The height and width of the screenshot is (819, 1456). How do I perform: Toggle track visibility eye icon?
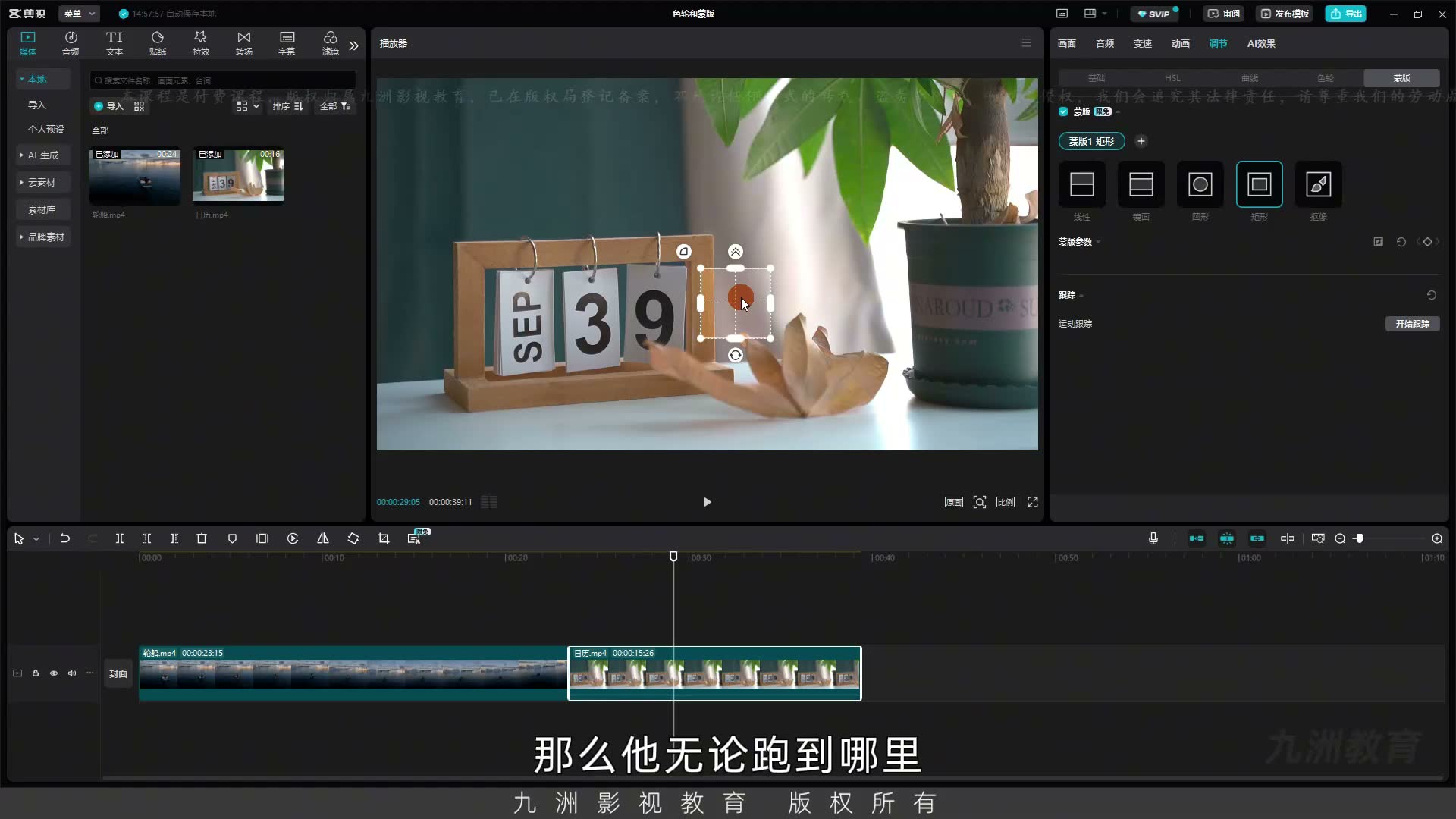(x=54, y=673)
